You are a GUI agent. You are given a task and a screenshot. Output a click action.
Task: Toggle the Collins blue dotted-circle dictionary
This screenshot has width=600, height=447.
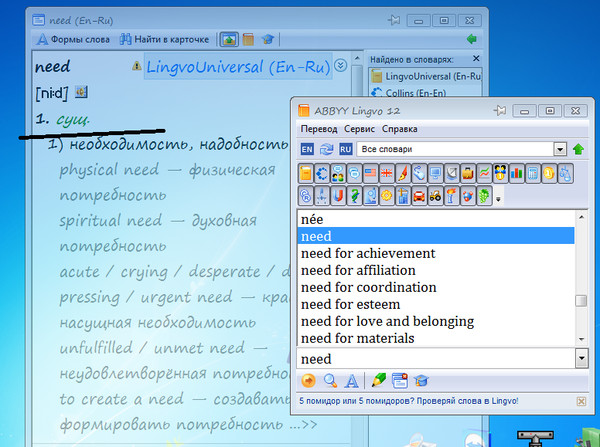322,174
